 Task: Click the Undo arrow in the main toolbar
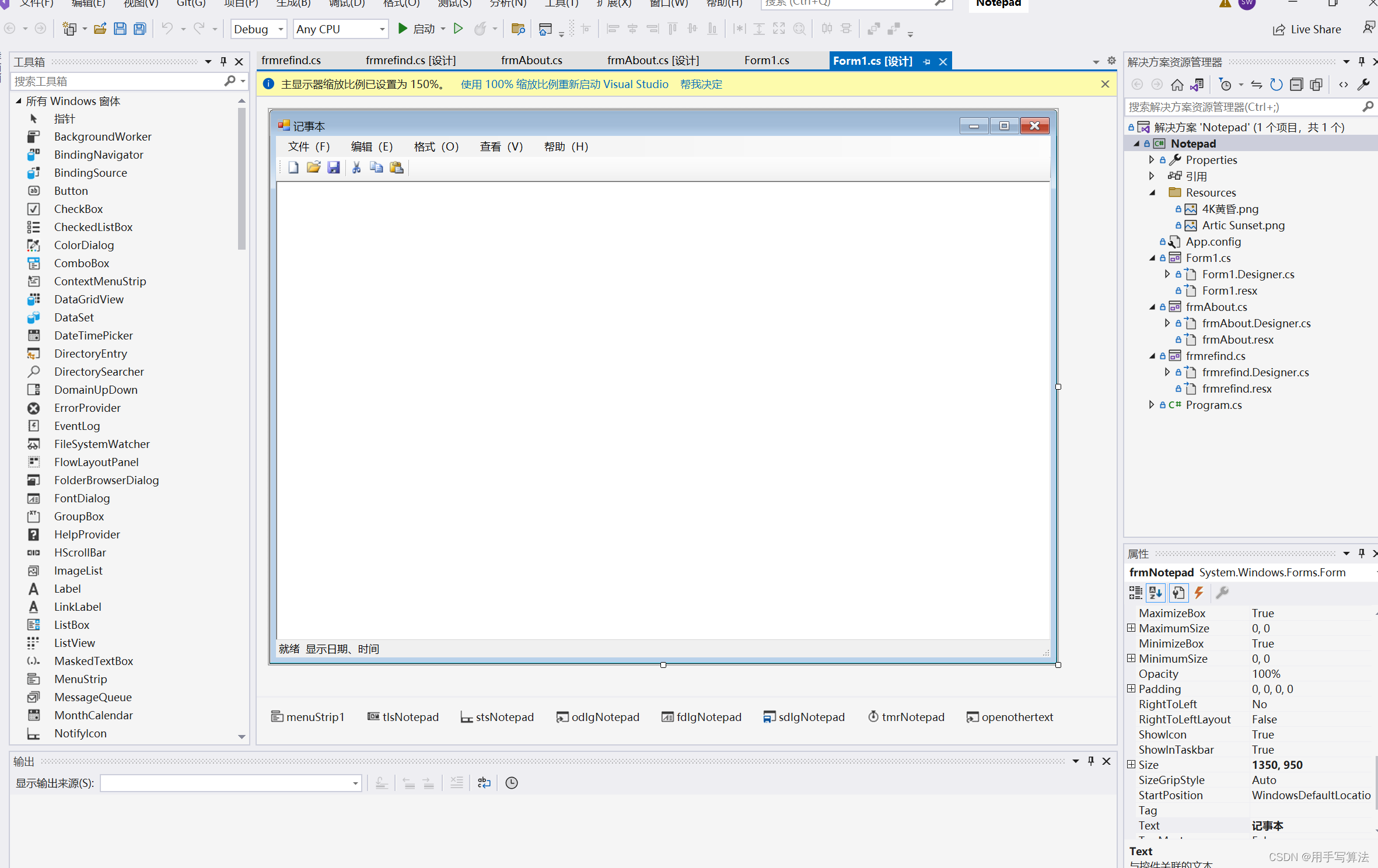coord(167,29)
